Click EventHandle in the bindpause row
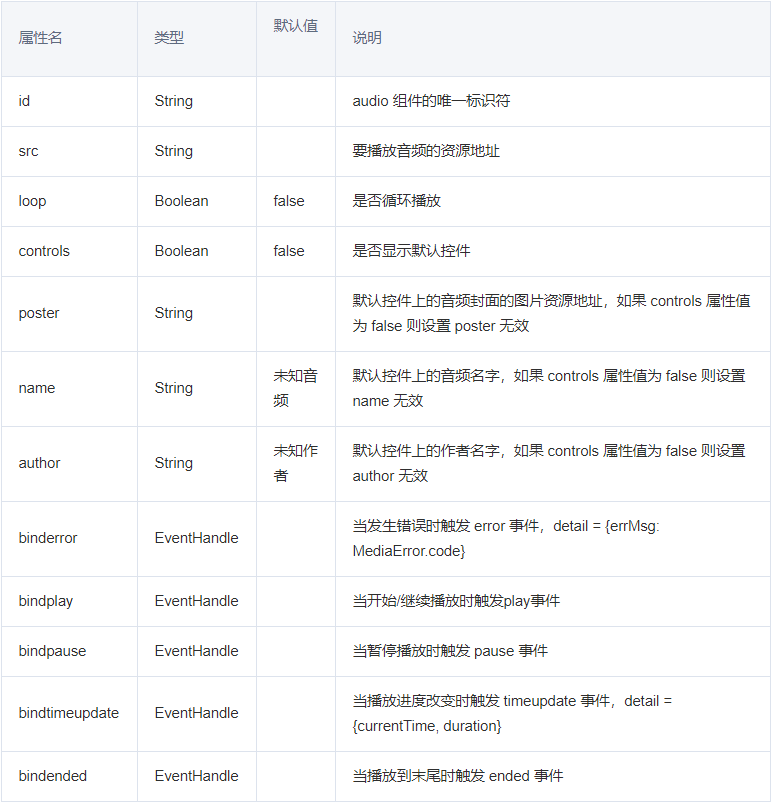The width and height of the screenshot is (772, 803). 196,651
